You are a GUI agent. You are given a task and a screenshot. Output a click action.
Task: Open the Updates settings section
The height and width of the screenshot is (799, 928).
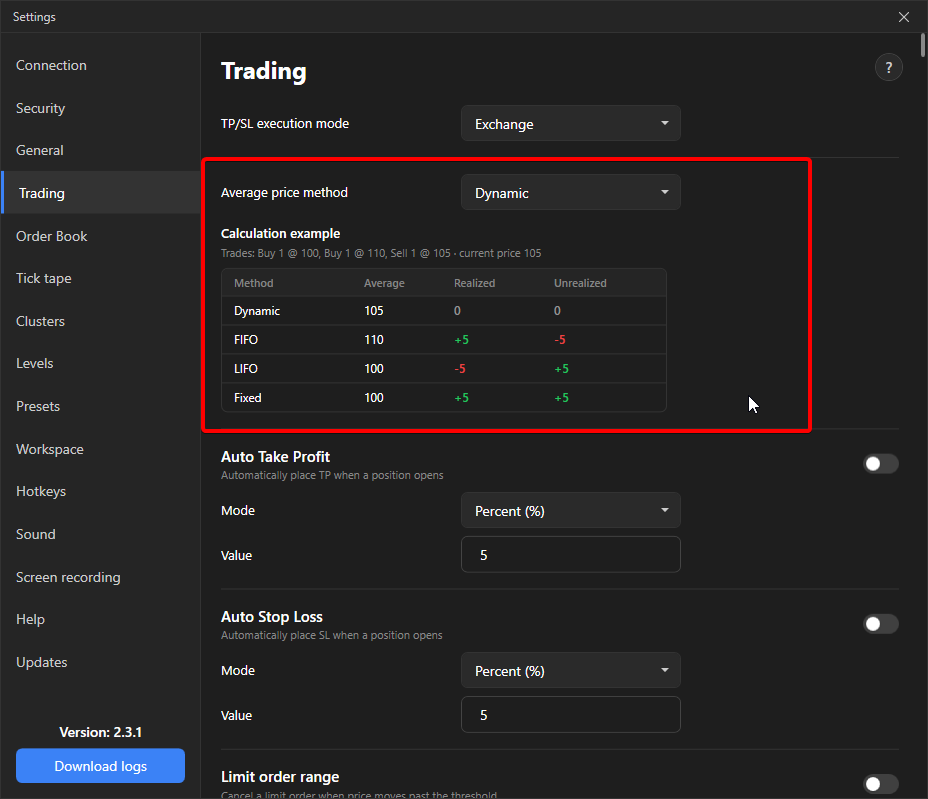click(x=101, y=662)
